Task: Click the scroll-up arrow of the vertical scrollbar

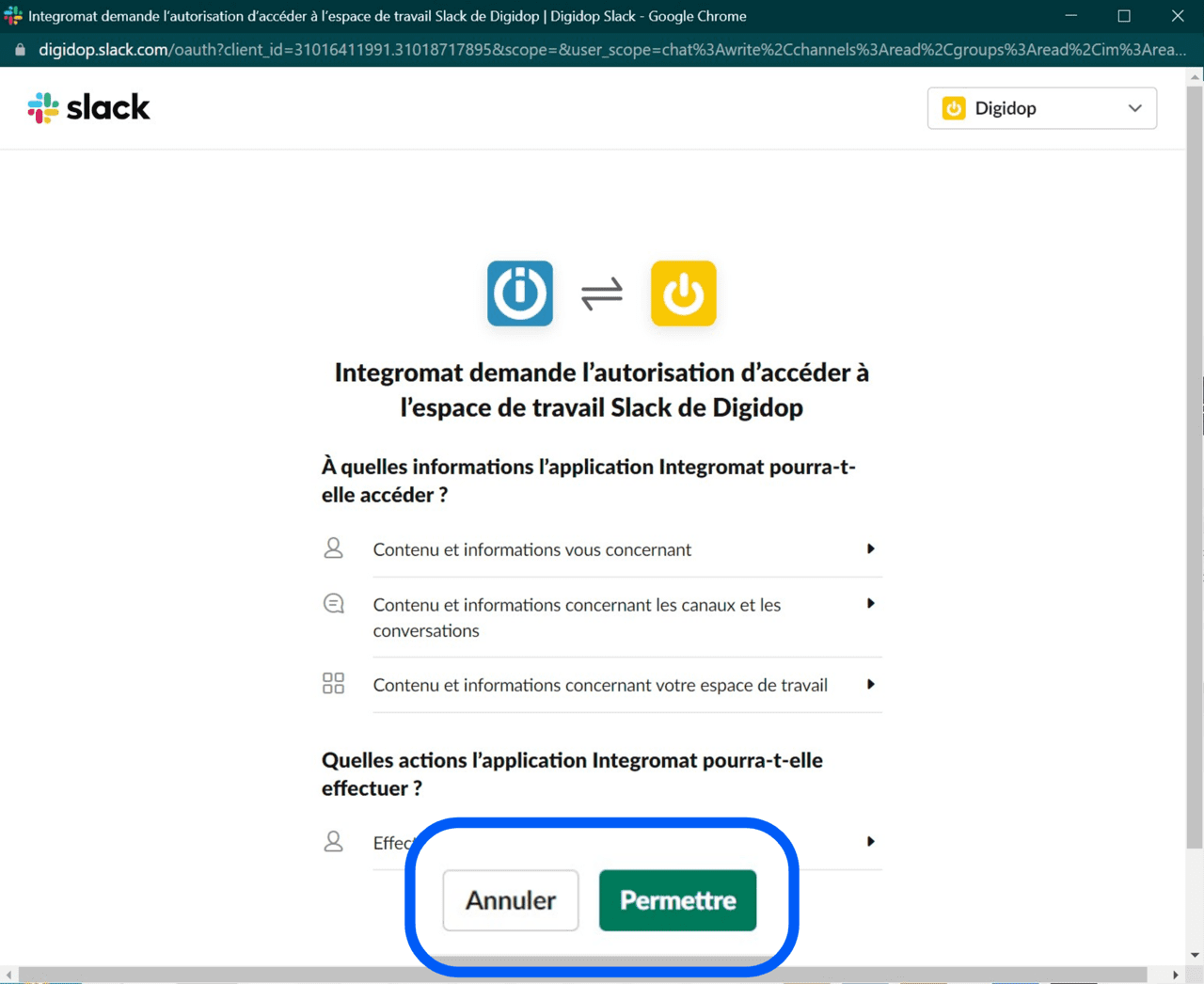Action: [1195, 76]
